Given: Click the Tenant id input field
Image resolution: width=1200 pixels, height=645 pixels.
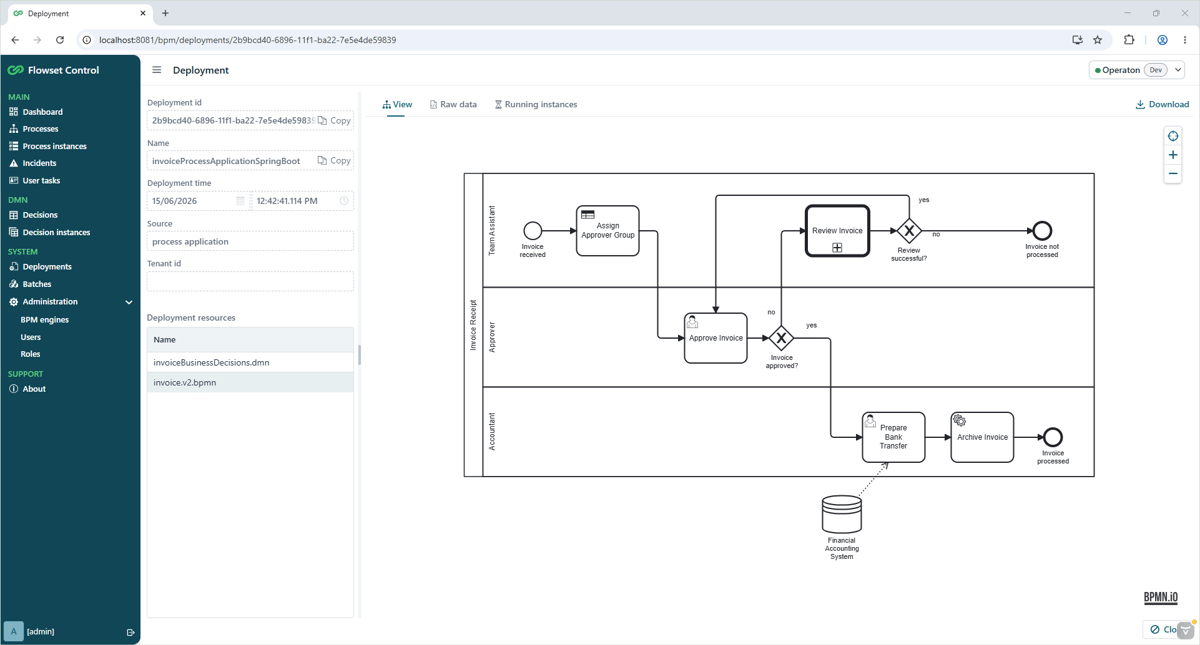Looking at the screenshot, I should point(250,281).
